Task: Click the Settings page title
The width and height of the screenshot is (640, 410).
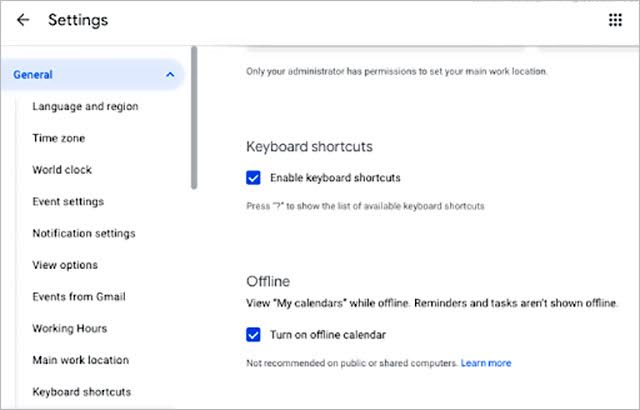Action: tap(78, 20)
